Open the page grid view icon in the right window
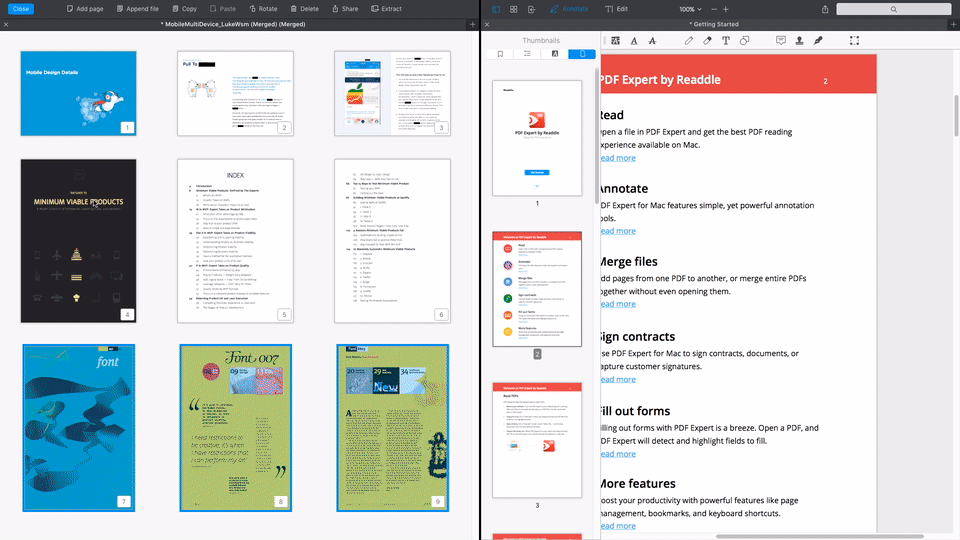 [514, 9]
